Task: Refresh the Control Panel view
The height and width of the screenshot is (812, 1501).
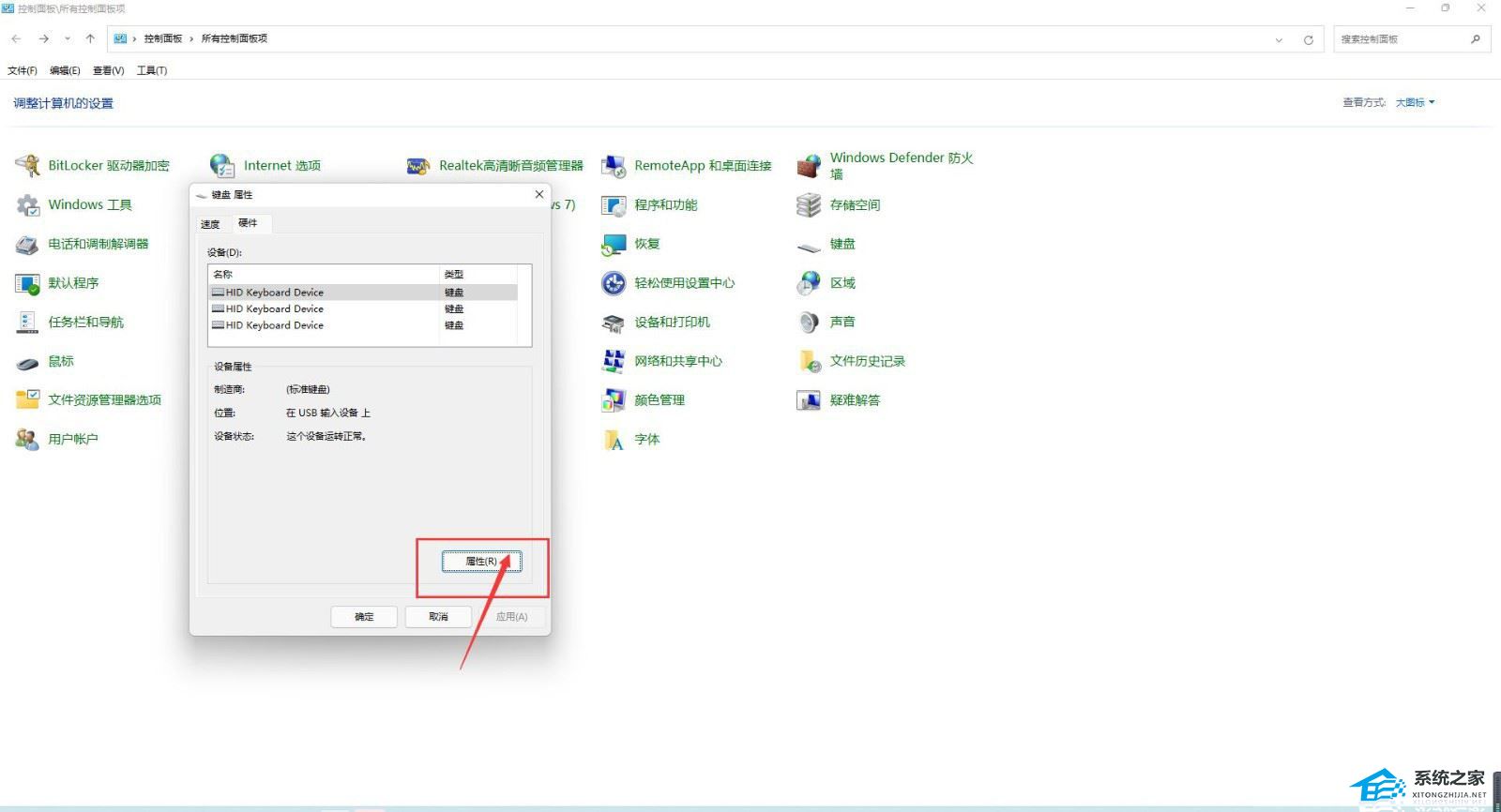Action: [x=1308, y=39]
